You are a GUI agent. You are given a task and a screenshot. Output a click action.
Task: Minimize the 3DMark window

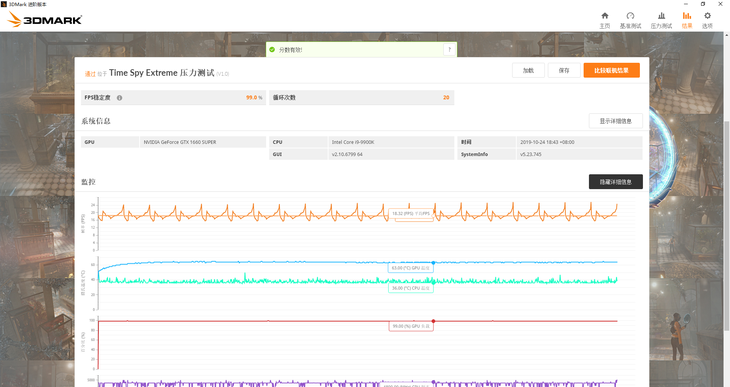(x=686, y=4)
